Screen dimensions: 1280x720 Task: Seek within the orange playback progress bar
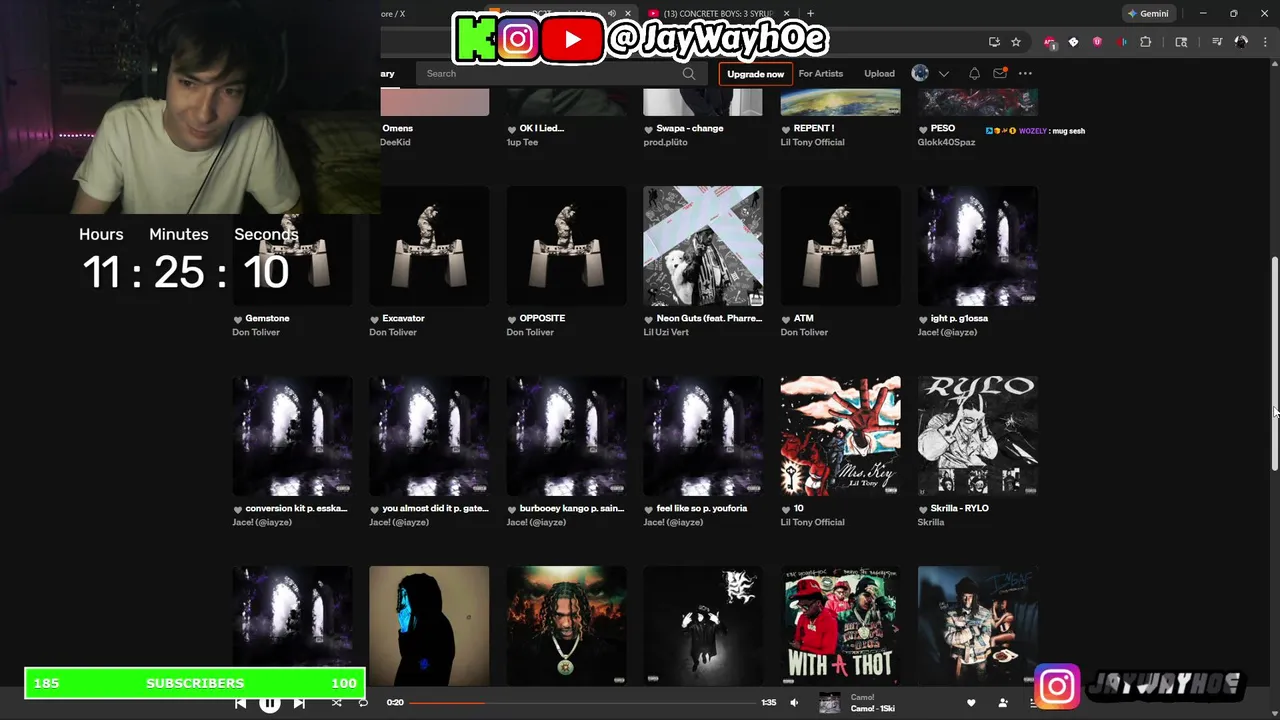click(x=582, y=703)
